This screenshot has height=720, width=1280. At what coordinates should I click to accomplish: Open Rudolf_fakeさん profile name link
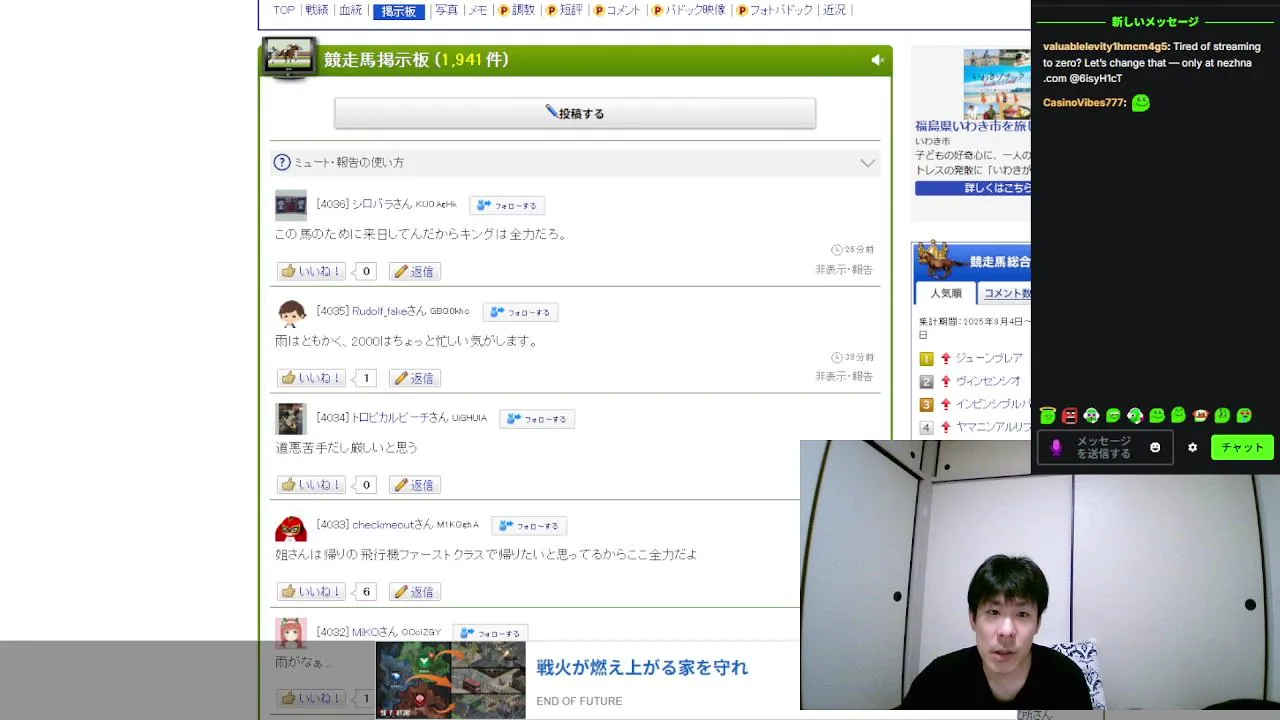pos(389,311)
